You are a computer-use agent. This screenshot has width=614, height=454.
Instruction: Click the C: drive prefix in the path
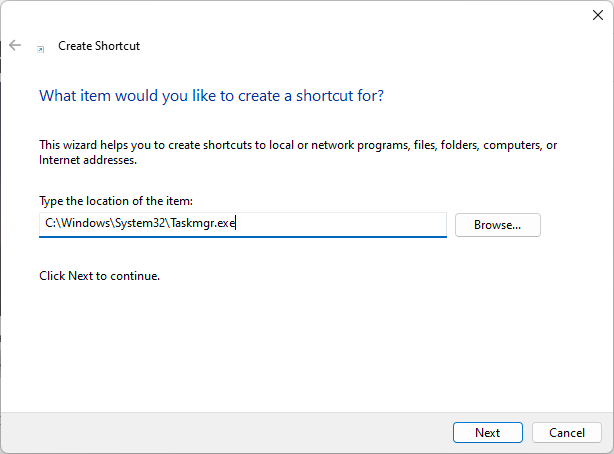[49, 224]
